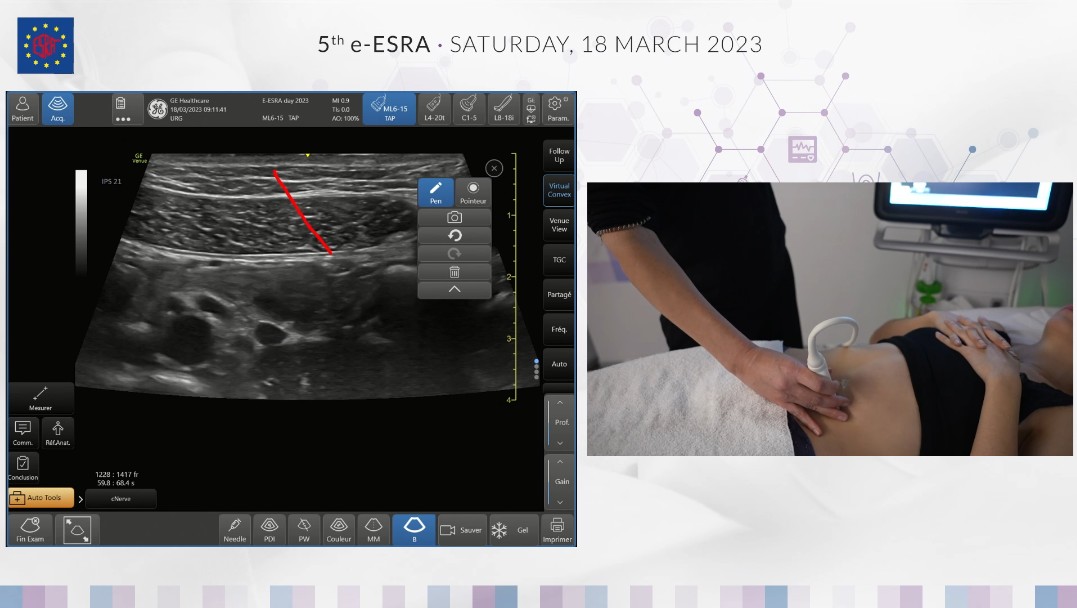The height and width of the screenshot is (608, 1077).
Task: Switch to the L8-18i probe
Action: [x=503, y=109]
